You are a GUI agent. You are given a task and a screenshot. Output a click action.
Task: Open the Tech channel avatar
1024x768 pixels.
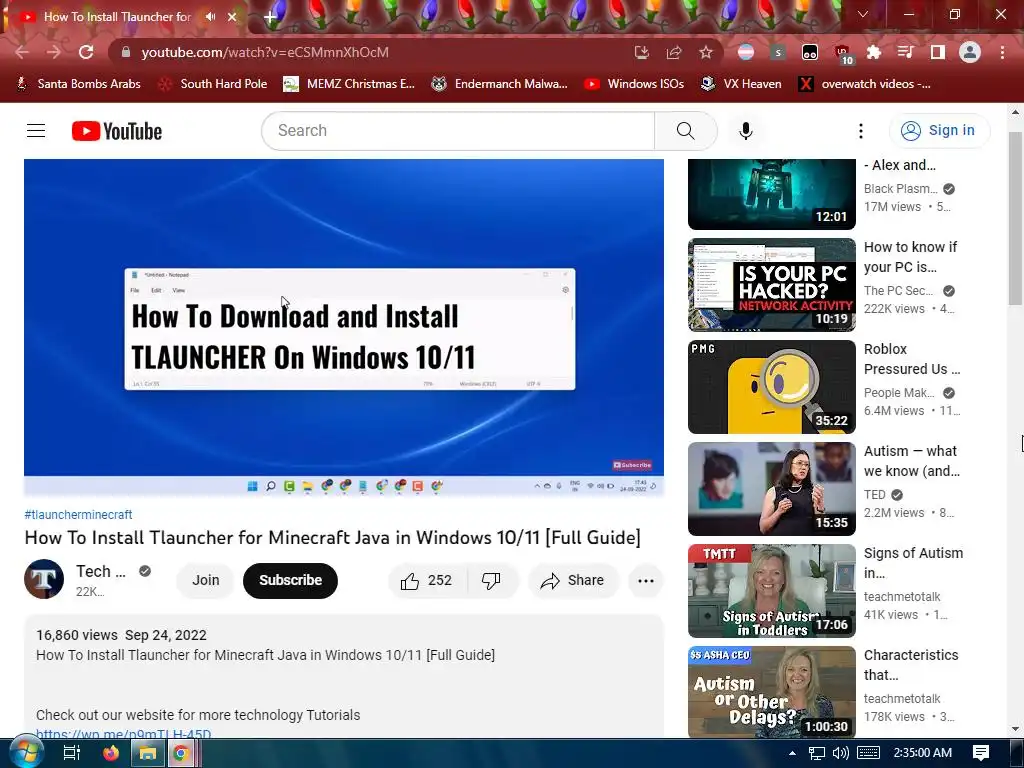coord(44,579)
